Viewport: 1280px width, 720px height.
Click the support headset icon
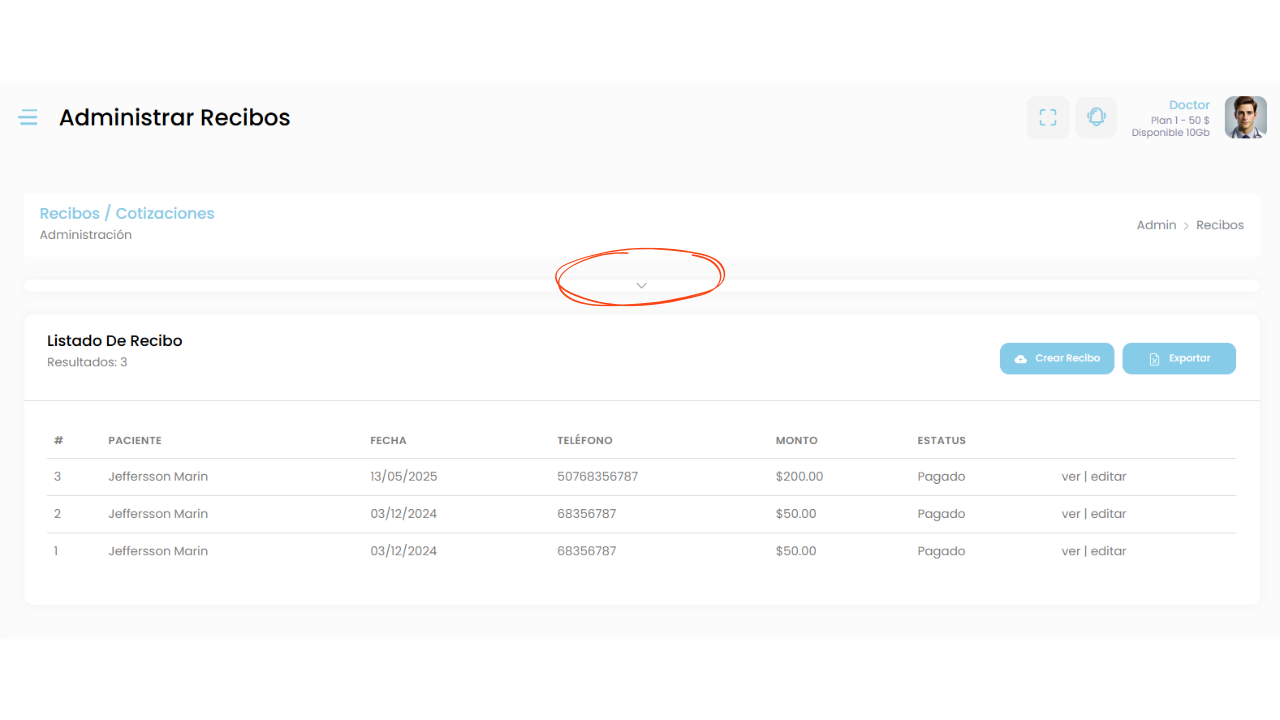click(1096, 118)
